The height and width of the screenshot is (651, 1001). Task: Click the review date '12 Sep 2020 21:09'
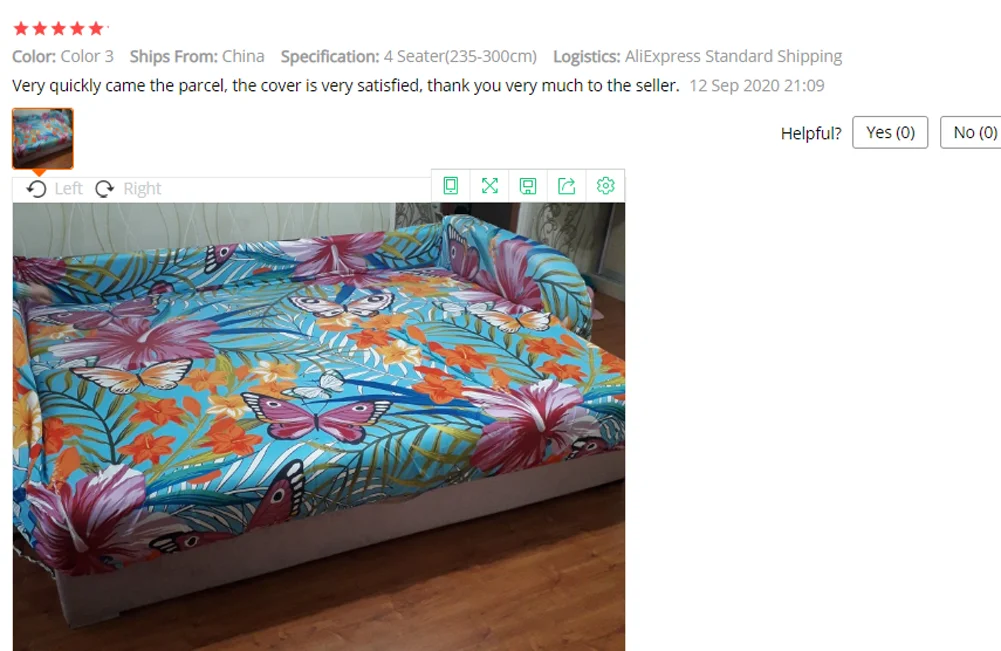point(756,86)
